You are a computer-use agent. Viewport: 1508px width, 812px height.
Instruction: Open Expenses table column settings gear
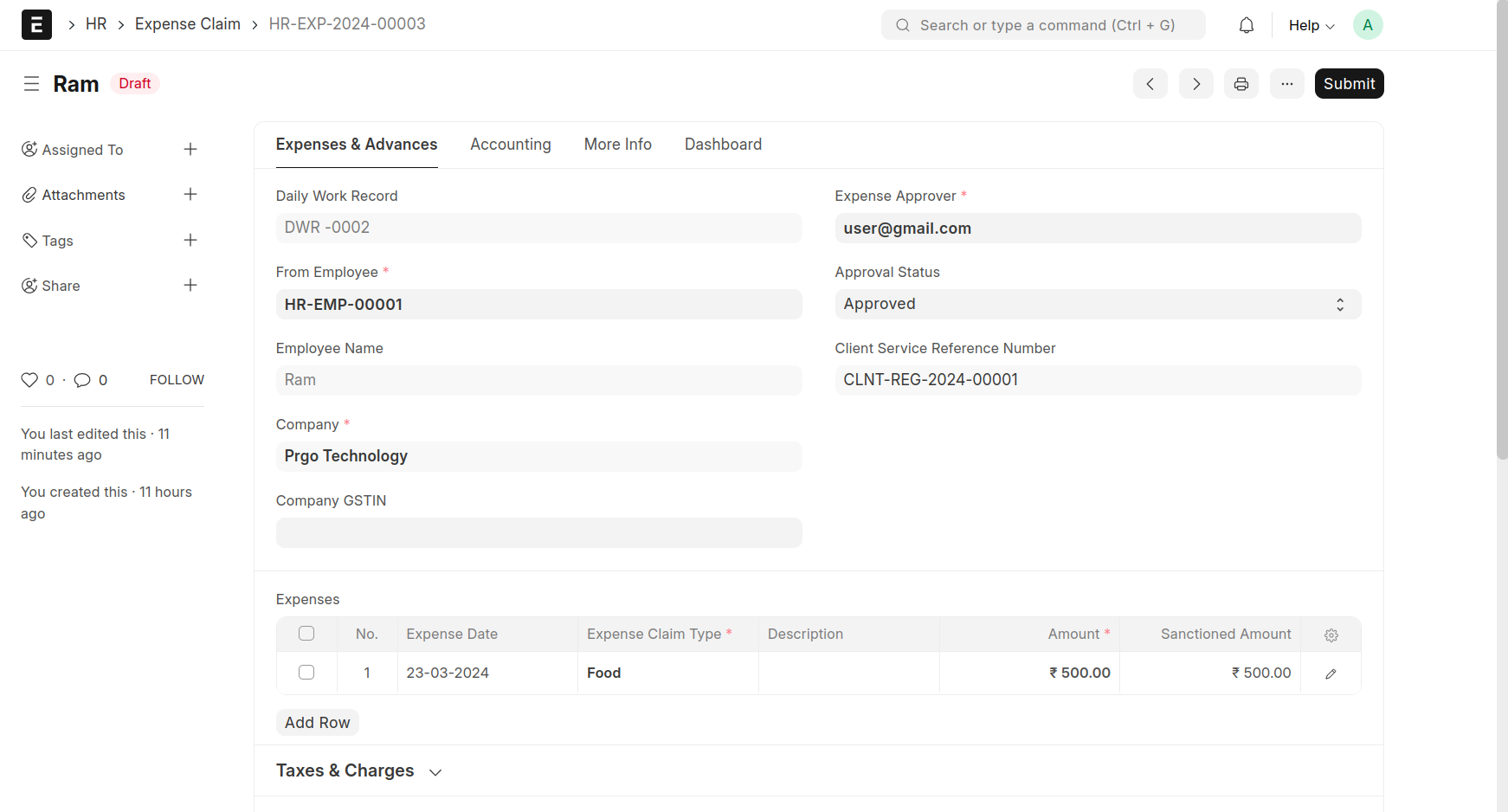[1331, 635]
